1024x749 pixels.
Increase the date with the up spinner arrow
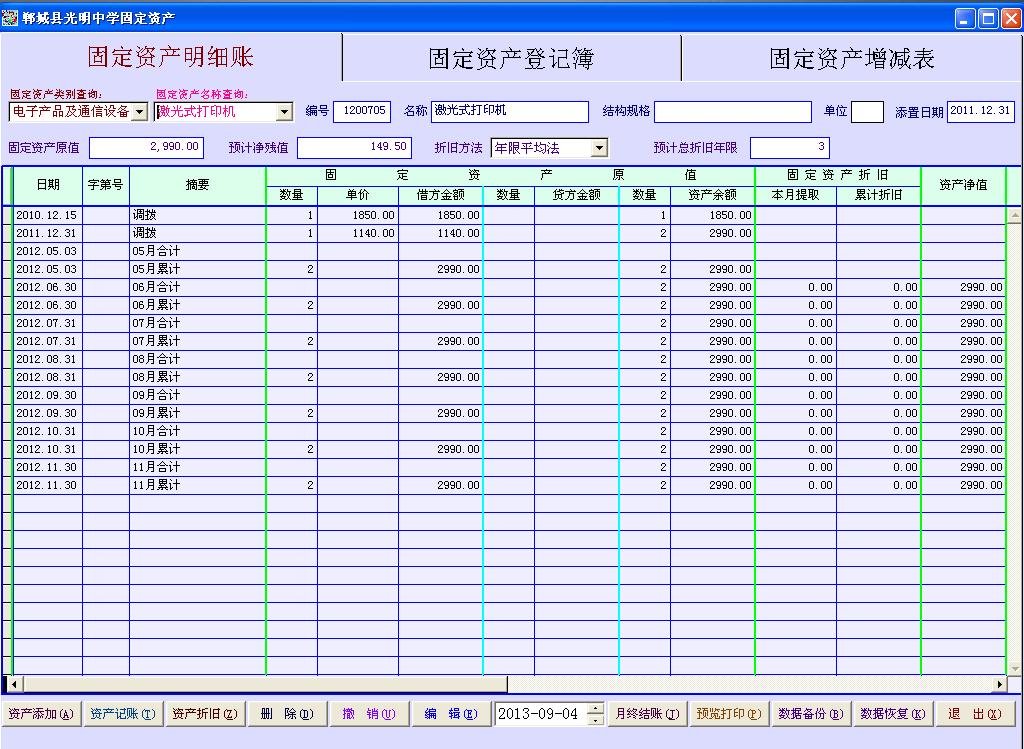coord(596,709)
